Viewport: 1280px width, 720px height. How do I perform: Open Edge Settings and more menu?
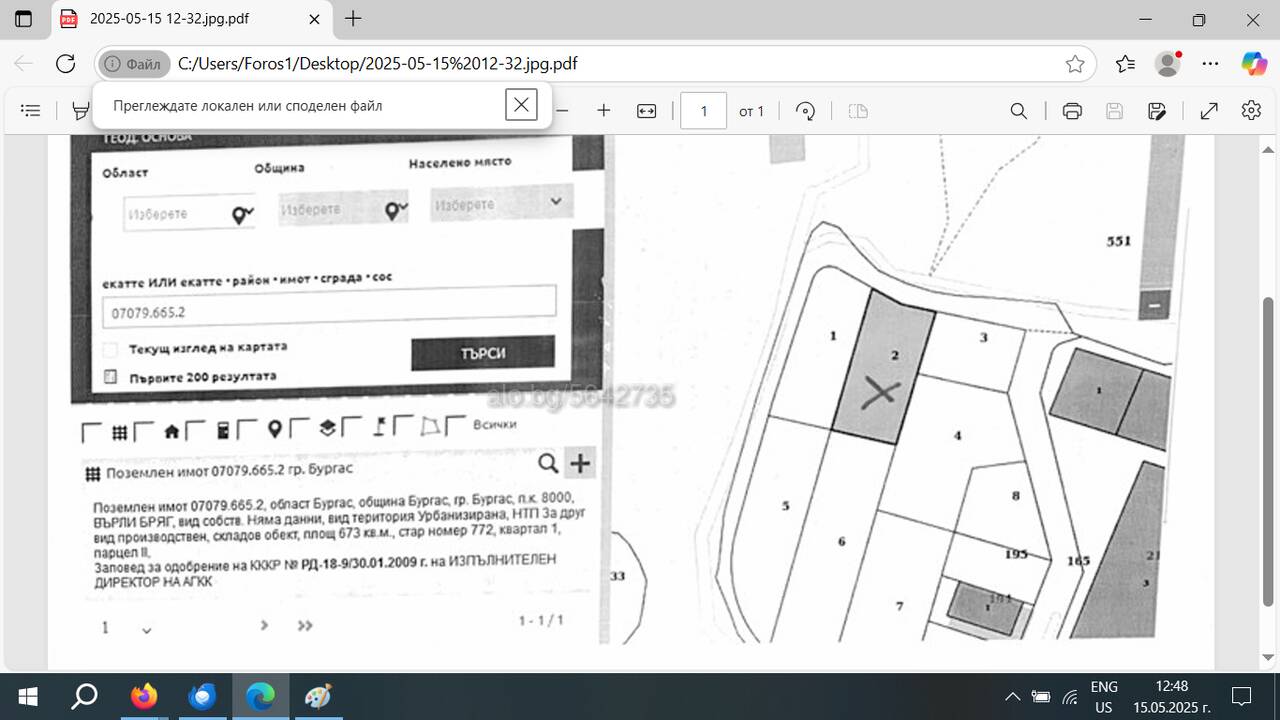[1210, 64]
